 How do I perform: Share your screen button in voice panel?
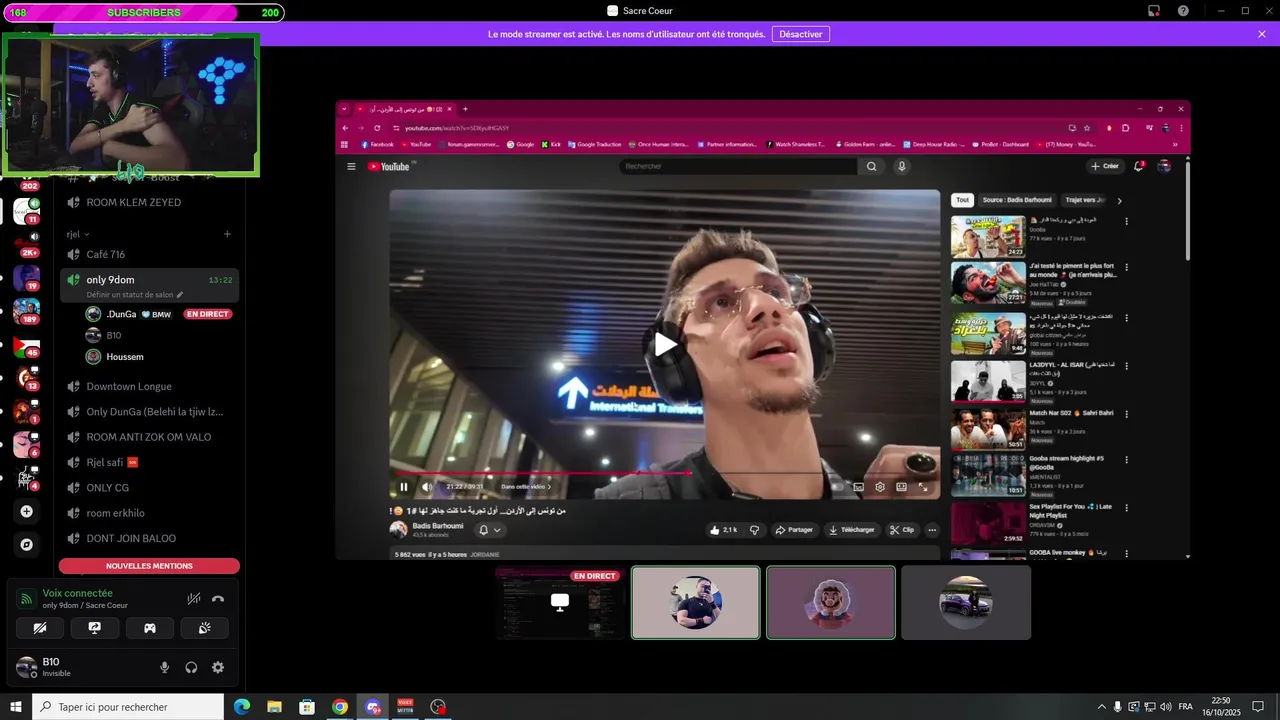coord(95,628)
